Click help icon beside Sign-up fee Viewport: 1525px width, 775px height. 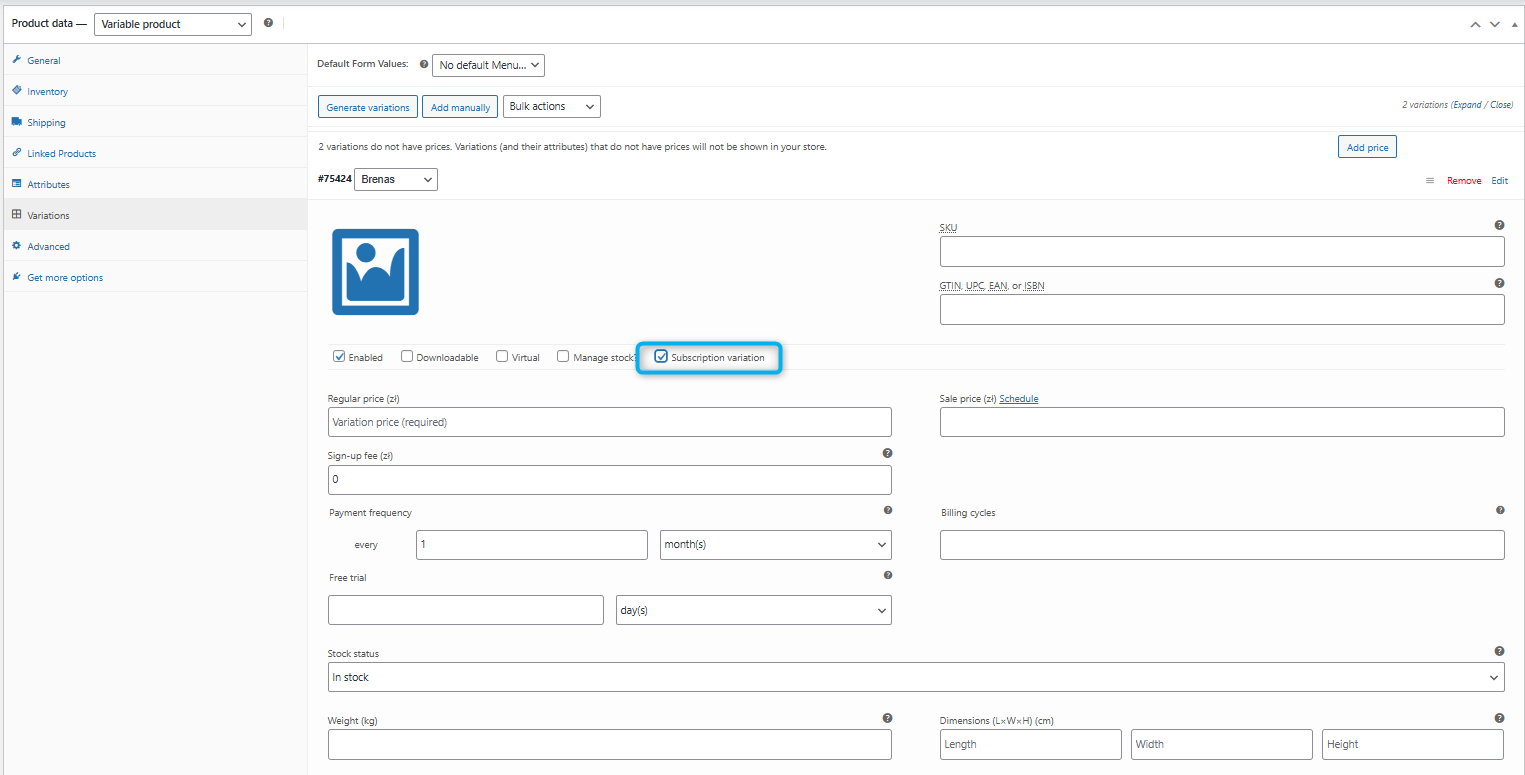point(887,453)
